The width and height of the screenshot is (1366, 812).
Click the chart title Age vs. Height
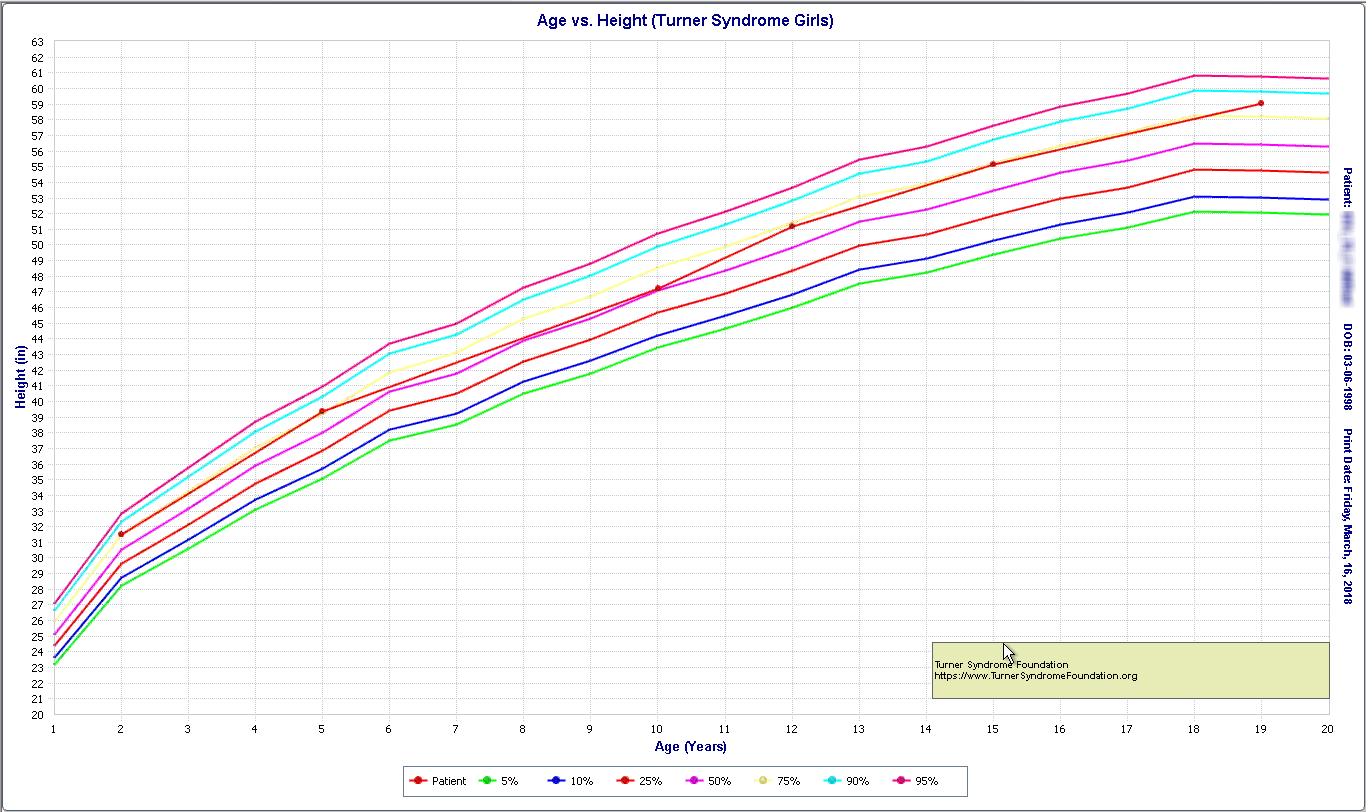pyautogui.click(x=685, y=20)
